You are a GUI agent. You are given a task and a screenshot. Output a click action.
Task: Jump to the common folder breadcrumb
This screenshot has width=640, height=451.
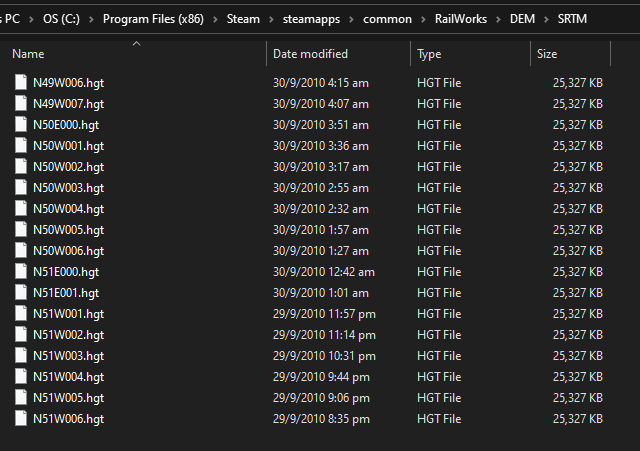coord(391,18)
